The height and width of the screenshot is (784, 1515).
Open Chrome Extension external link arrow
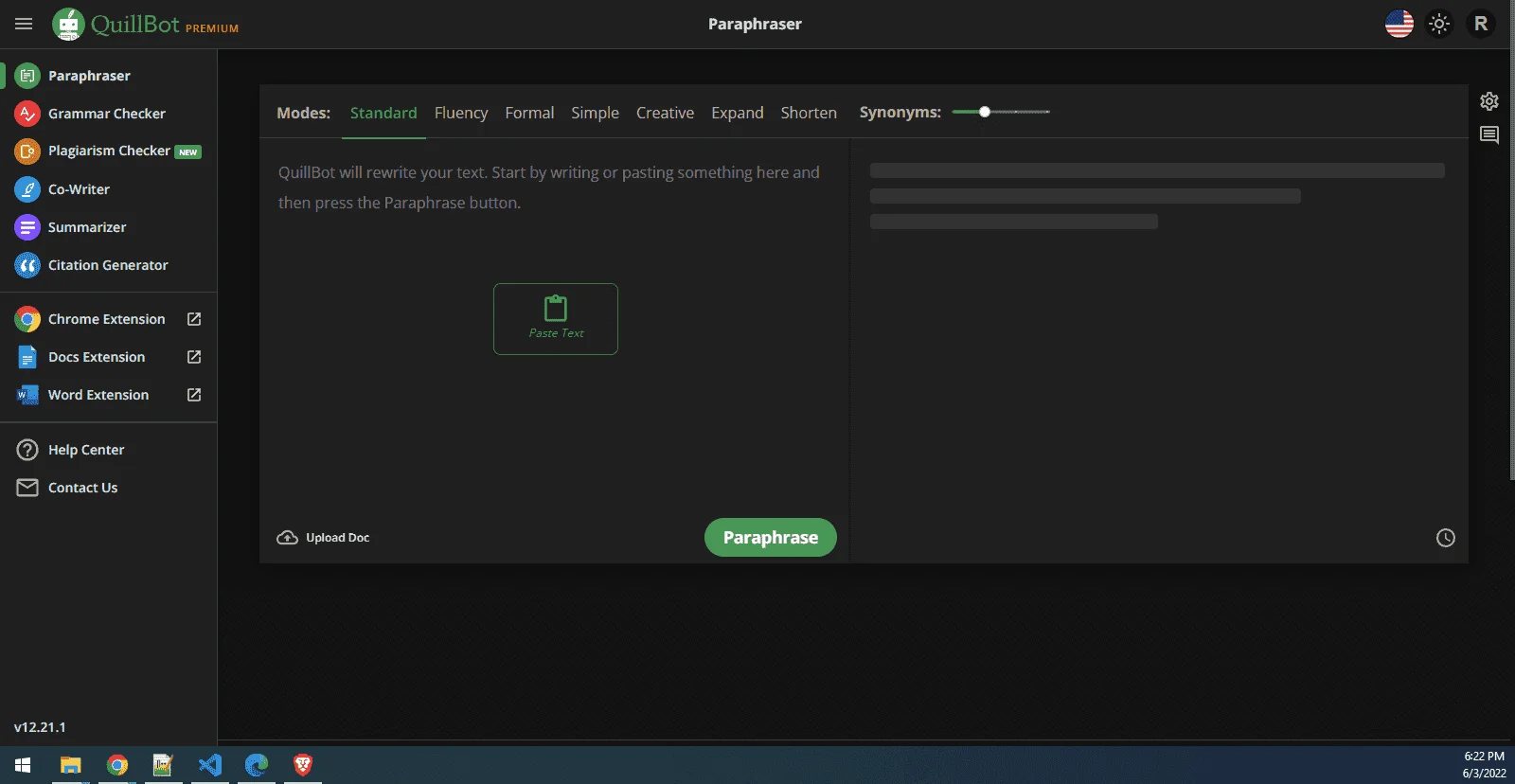click(194, 319)
